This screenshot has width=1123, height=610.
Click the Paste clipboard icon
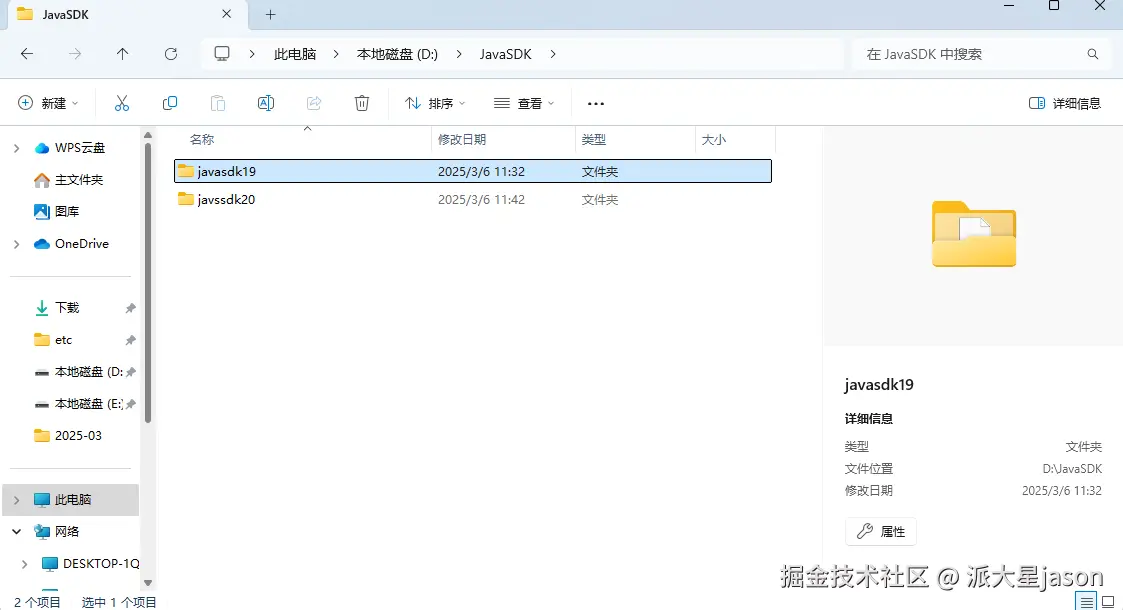218,103
